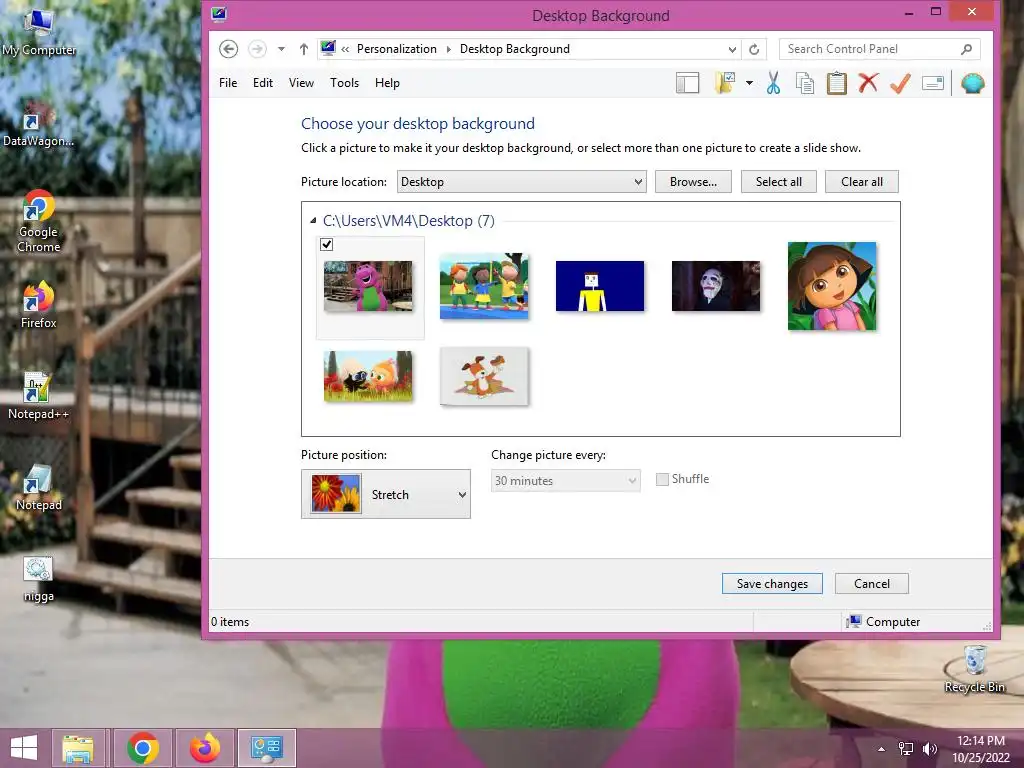Viewport: 1024px width, 768px height.
Task: Click the taskbar clock 12:14 PM
Action: (980, 741)
